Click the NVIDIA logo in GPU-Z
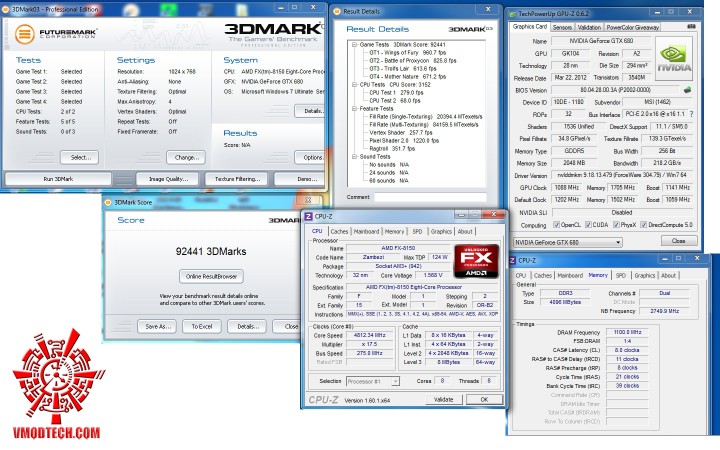The width and height of the screenshot is (720, 450). [674, 59]
